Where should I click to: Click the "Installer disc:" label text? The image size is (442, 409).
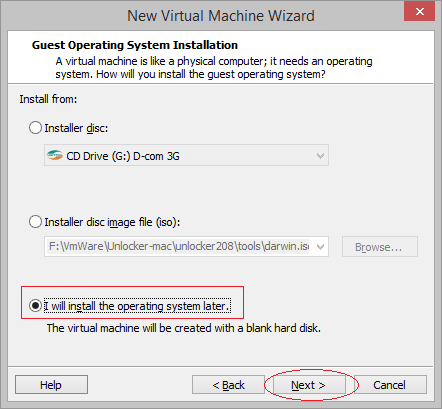point(76,128)
